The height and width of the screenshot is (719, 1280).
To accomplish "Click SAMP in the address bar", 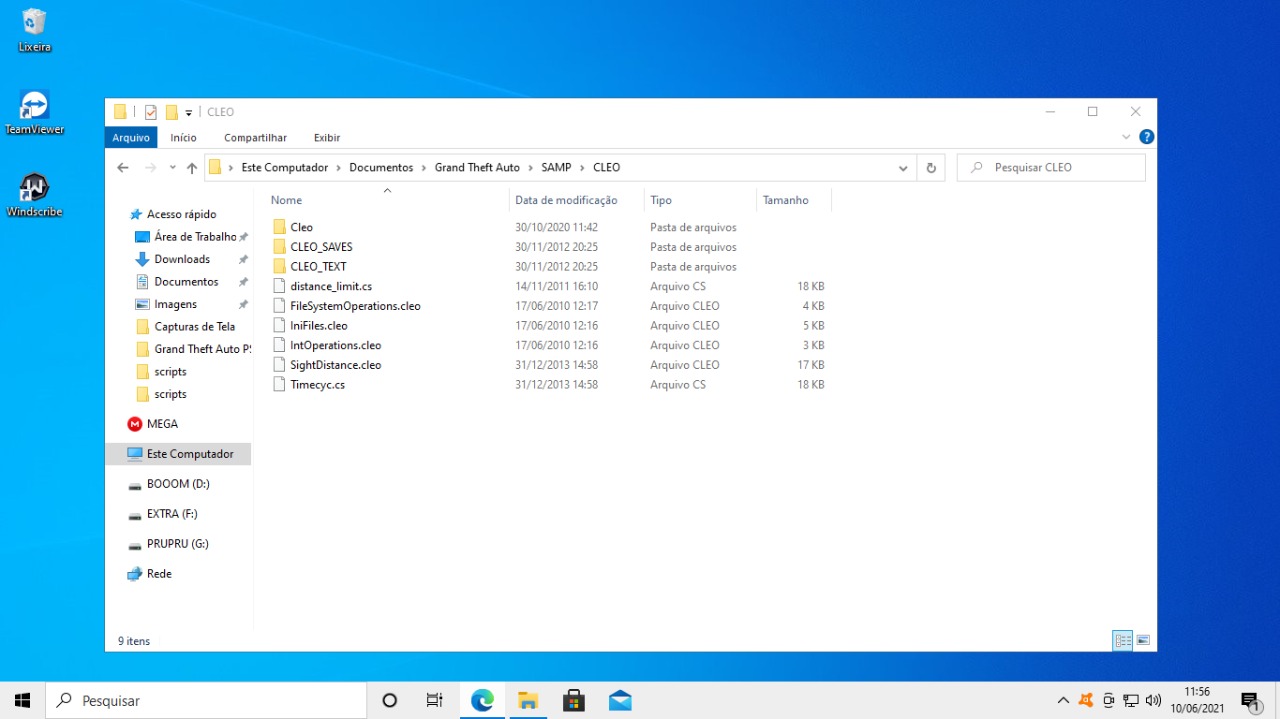I will [x=556, y=168].
